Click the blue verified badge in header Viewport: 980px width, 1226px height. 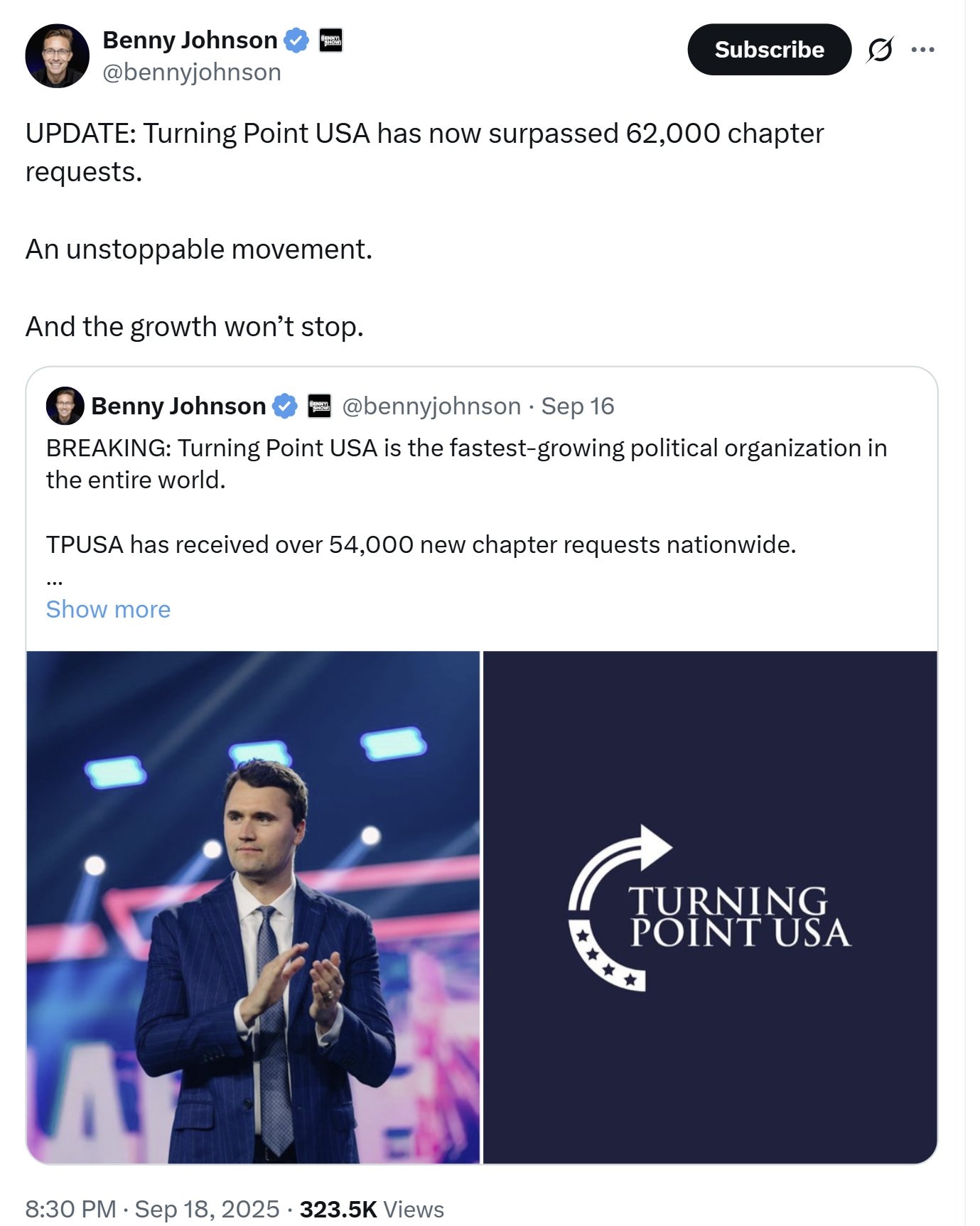(x=296, y=41)
